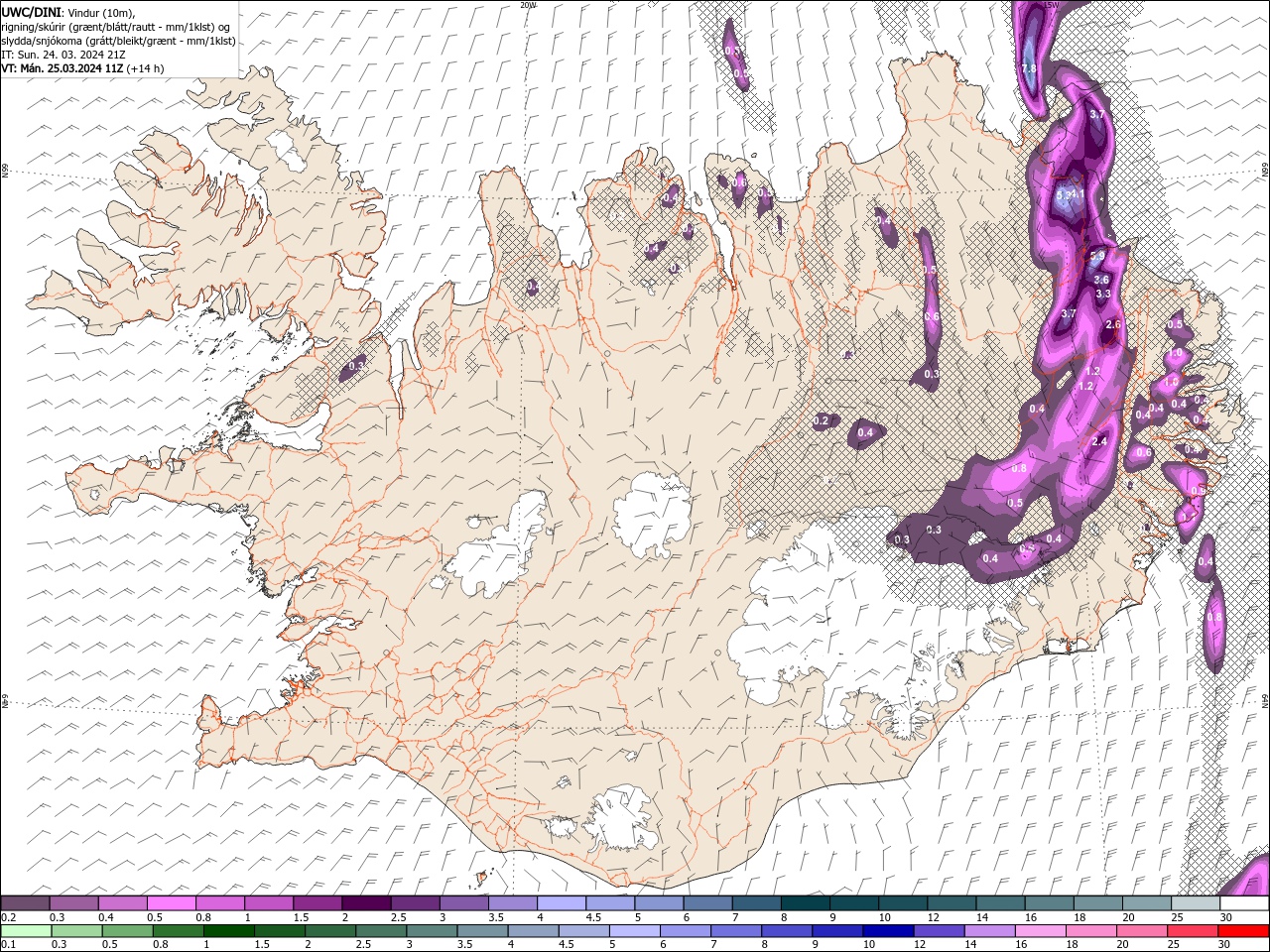Pick the darkest green swatch labeled 1, lower scale
The height and width of the screenshot is (952, 1270).
click(x=228, y=931)
